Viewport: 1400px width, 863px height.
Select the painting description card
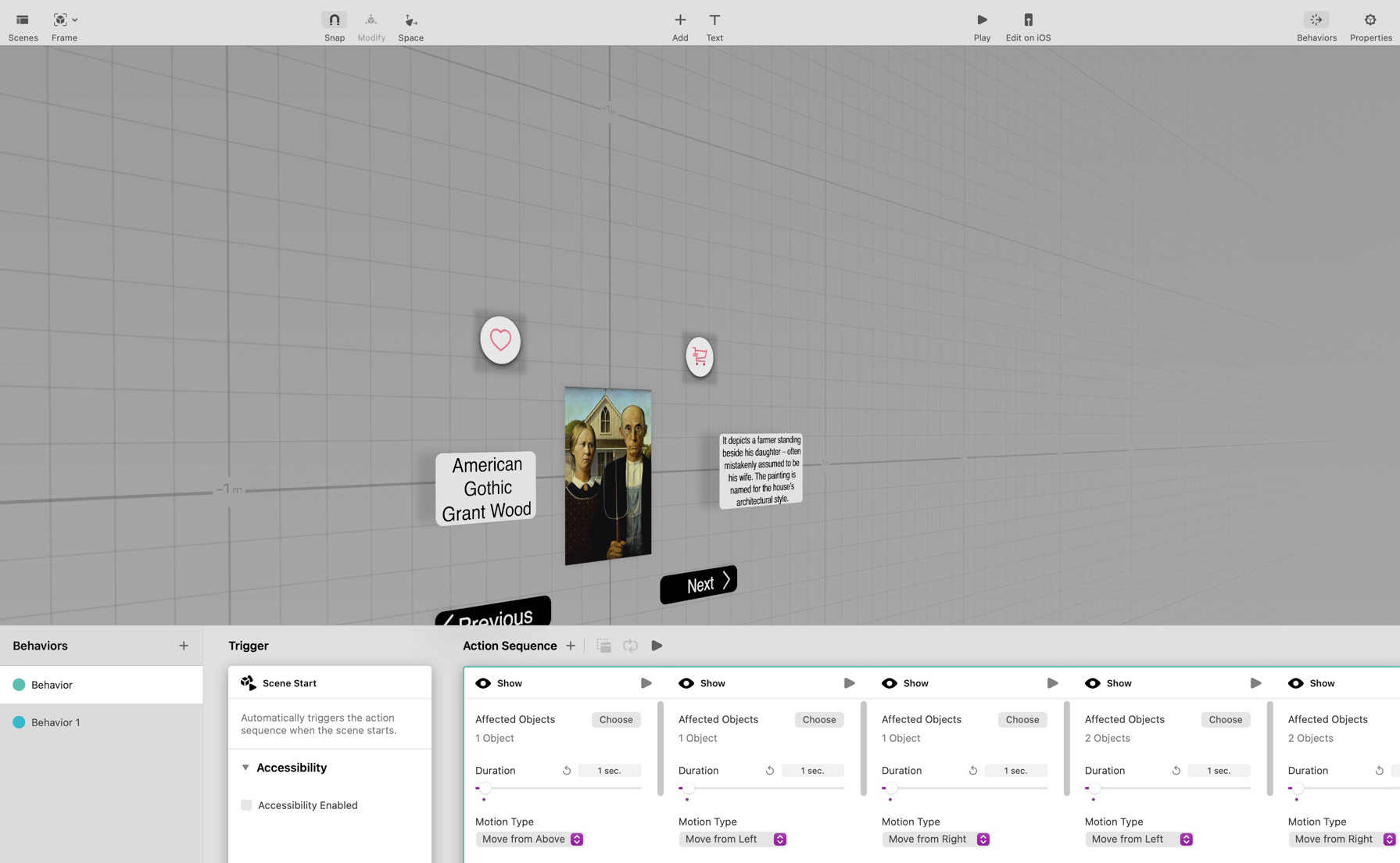761,471
